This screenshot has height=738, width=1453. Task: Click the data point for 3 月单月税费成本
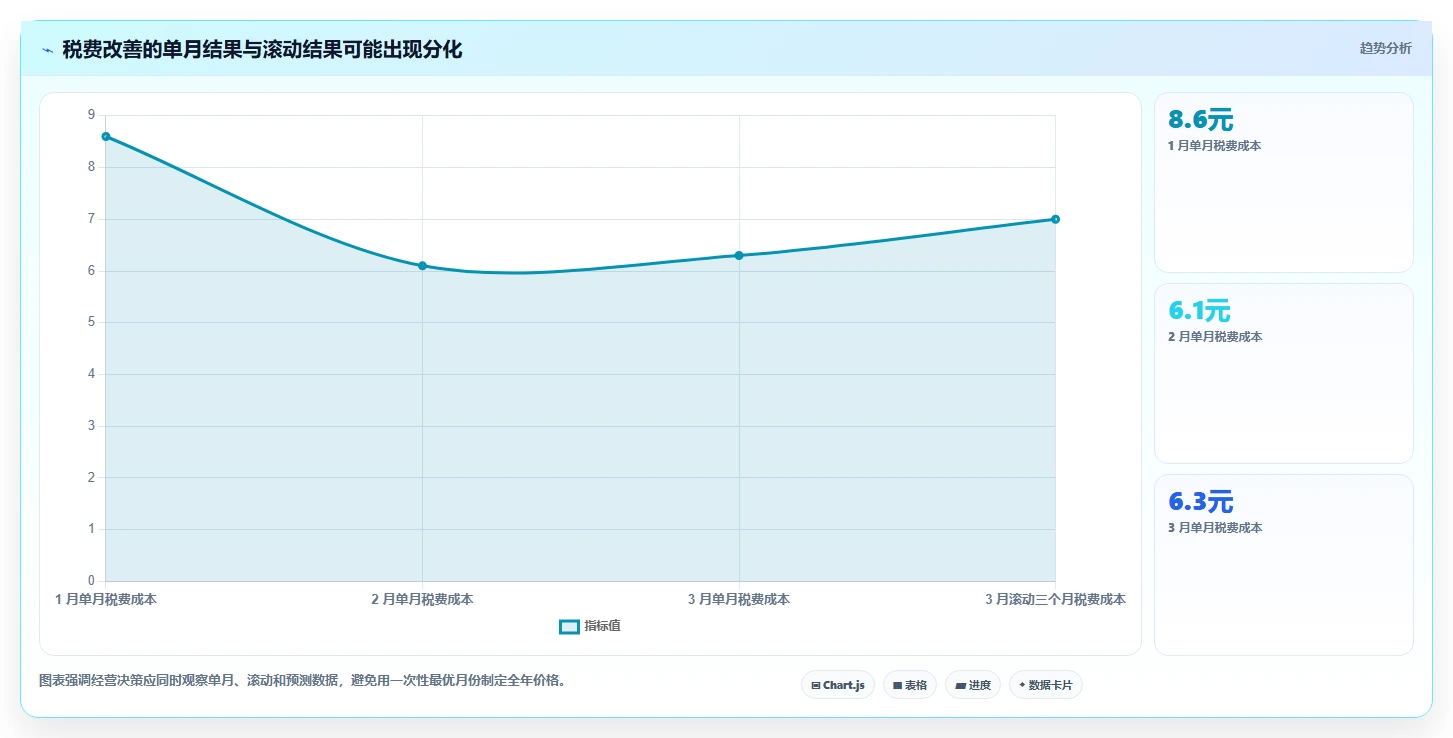739,255
